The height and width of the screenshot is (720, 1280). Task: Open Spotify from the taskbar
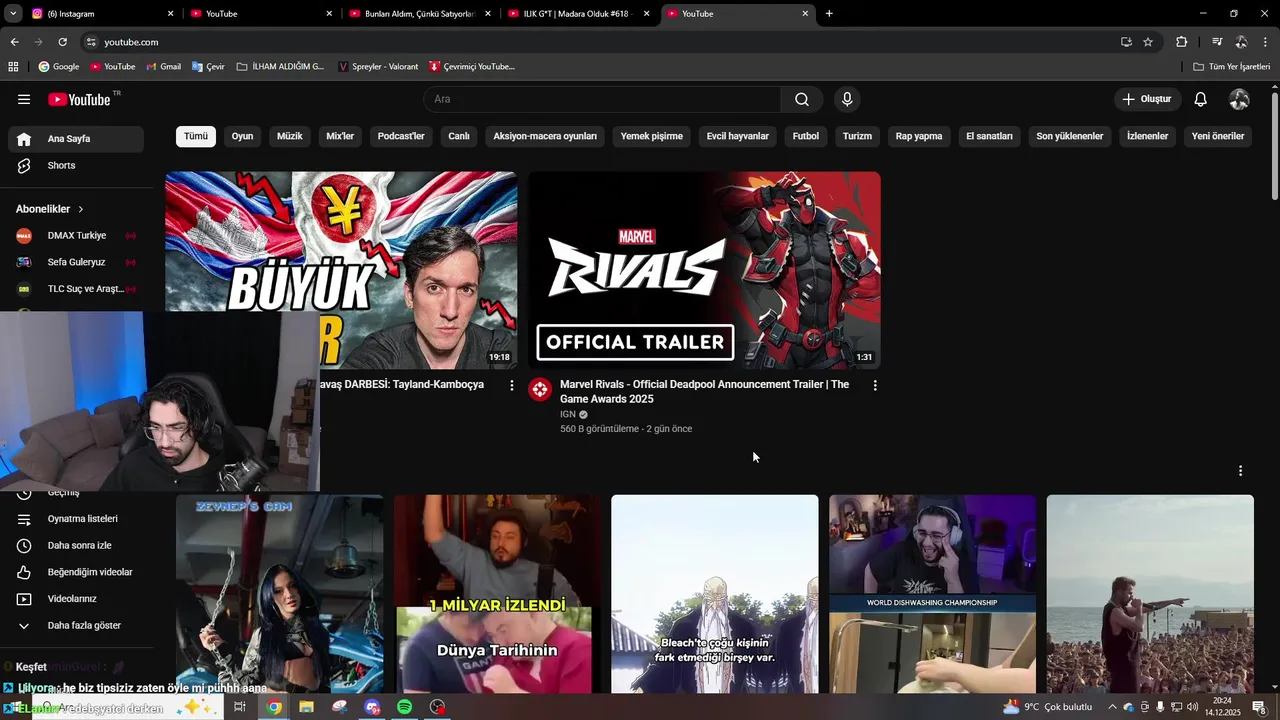[404, 707]
